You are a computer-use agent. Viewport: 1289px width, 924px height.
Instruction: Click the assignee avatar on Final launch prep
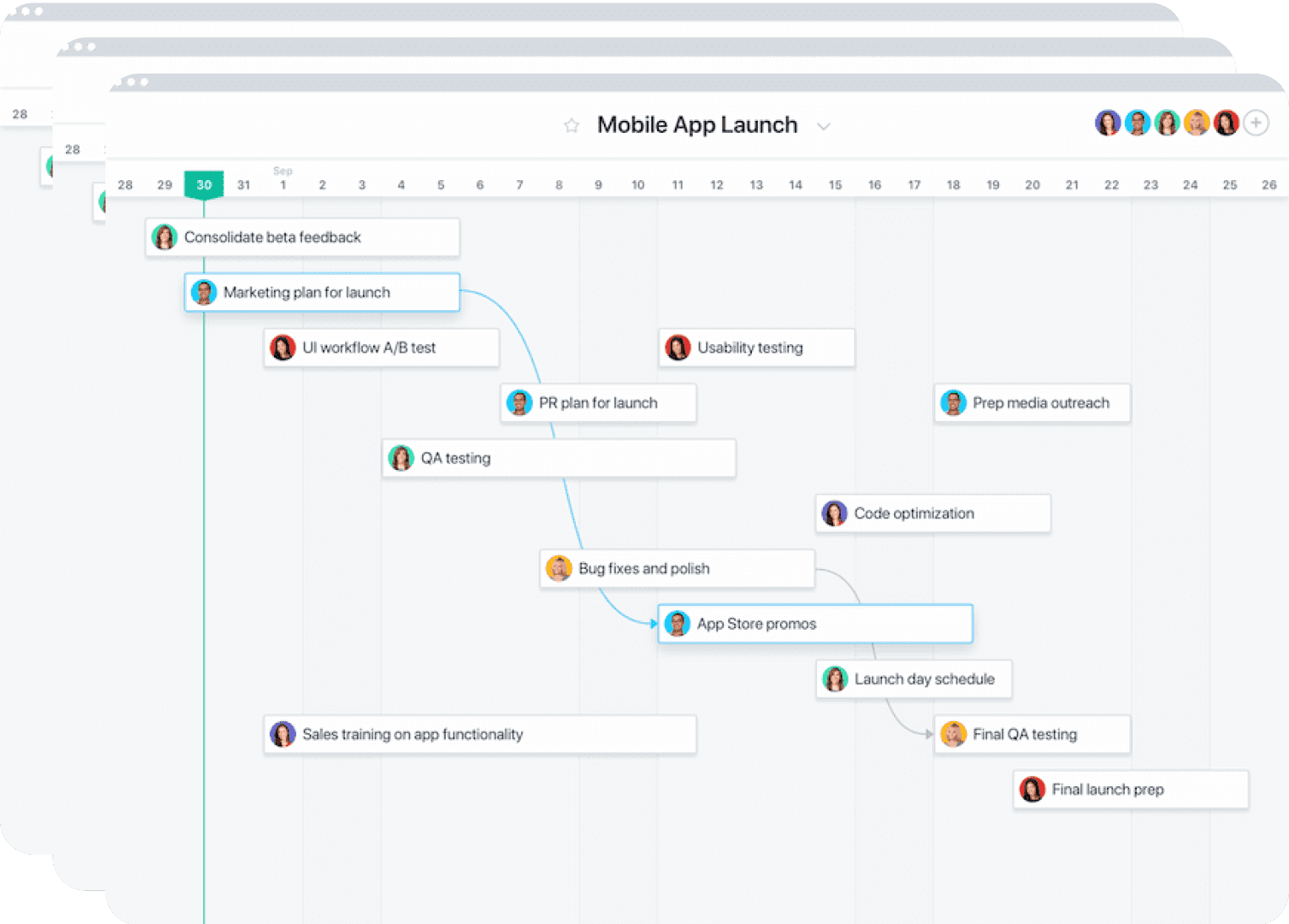tap(1032, 789)
